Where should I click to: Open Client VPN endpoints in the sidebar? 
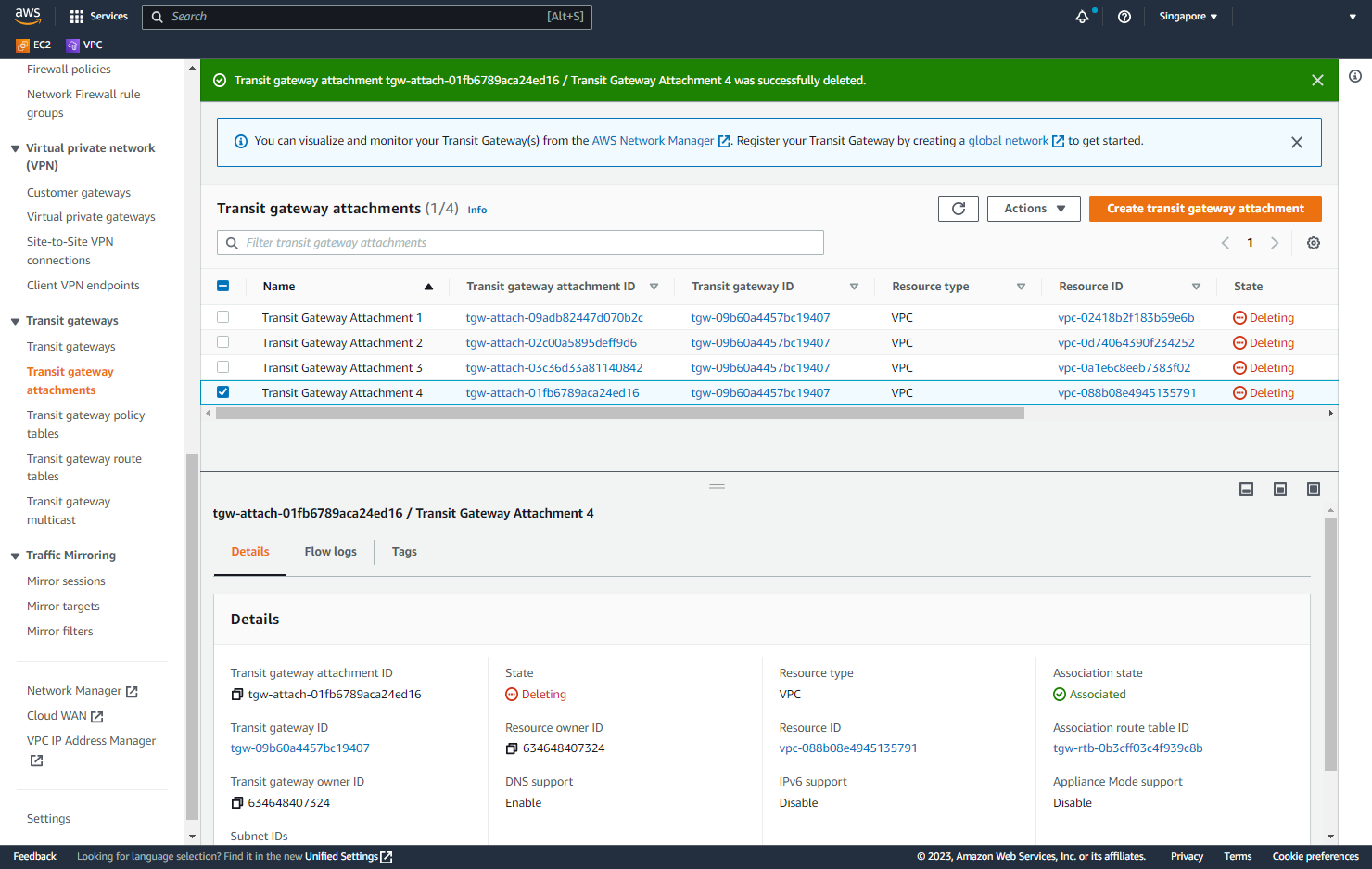(x=83, y=286)
